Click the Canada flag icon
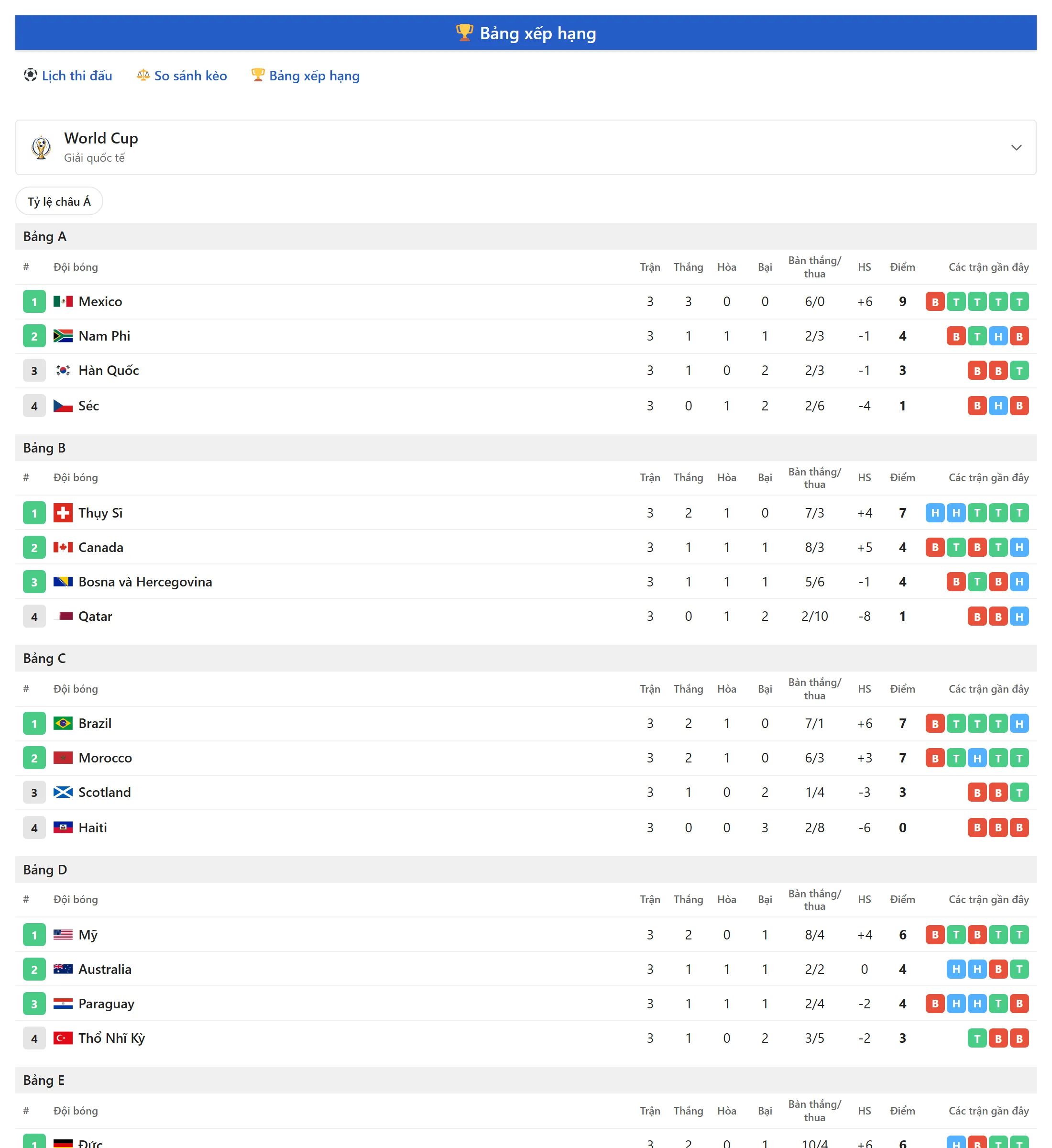The width and height of the screenshot is (1052, 1148). 63,547
